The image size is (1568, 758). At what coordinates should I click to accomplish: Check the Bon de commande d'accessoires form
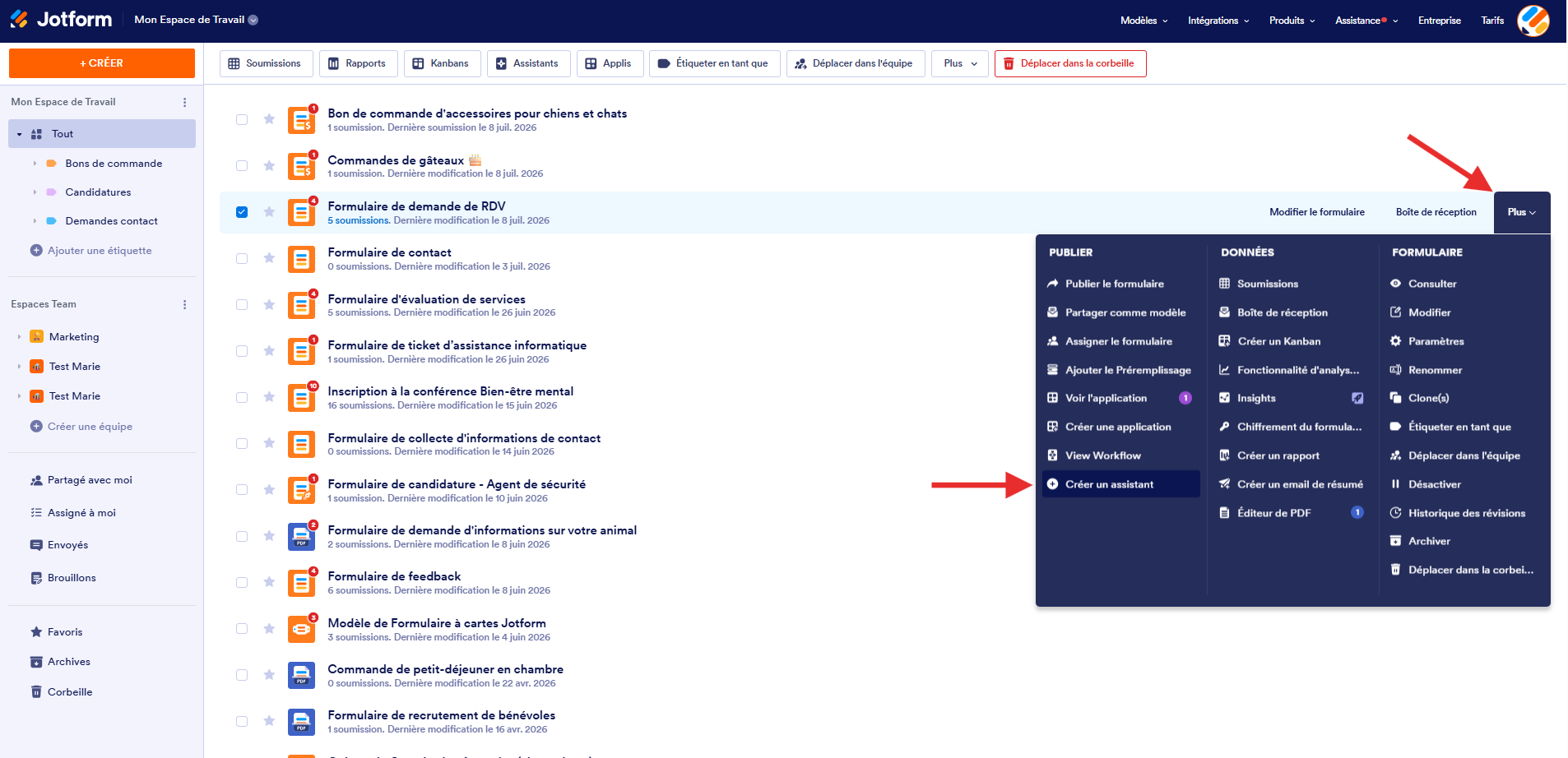242,119
